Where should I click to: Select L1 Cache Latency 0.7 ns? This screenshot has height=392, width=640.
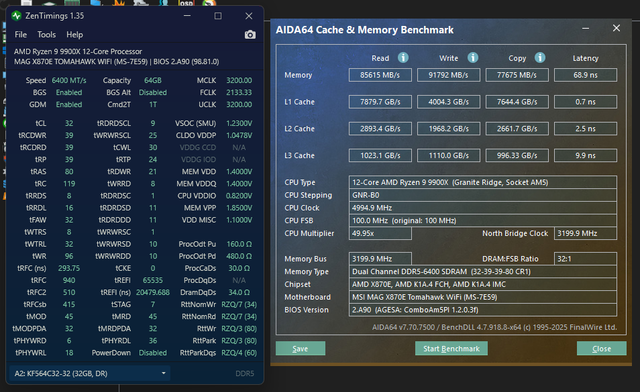[585, 102]
